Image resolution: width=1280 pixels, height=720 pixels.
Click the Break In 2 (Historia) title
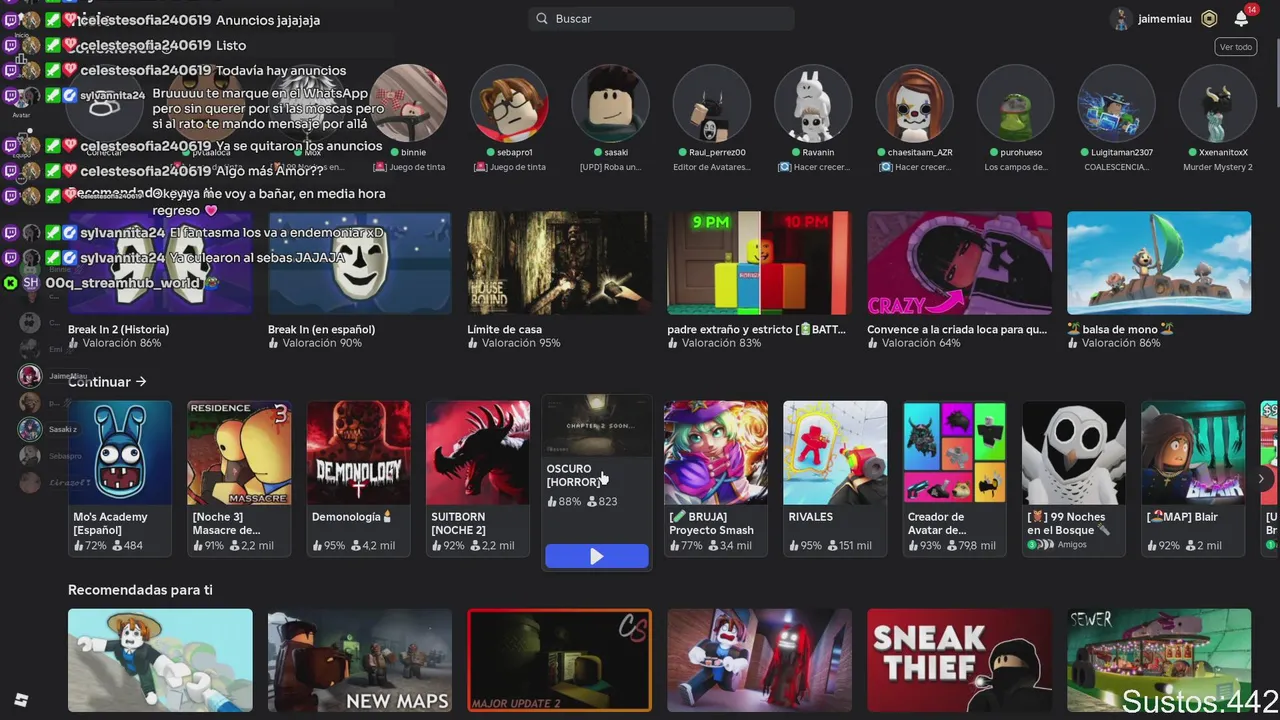click(118, 329)
